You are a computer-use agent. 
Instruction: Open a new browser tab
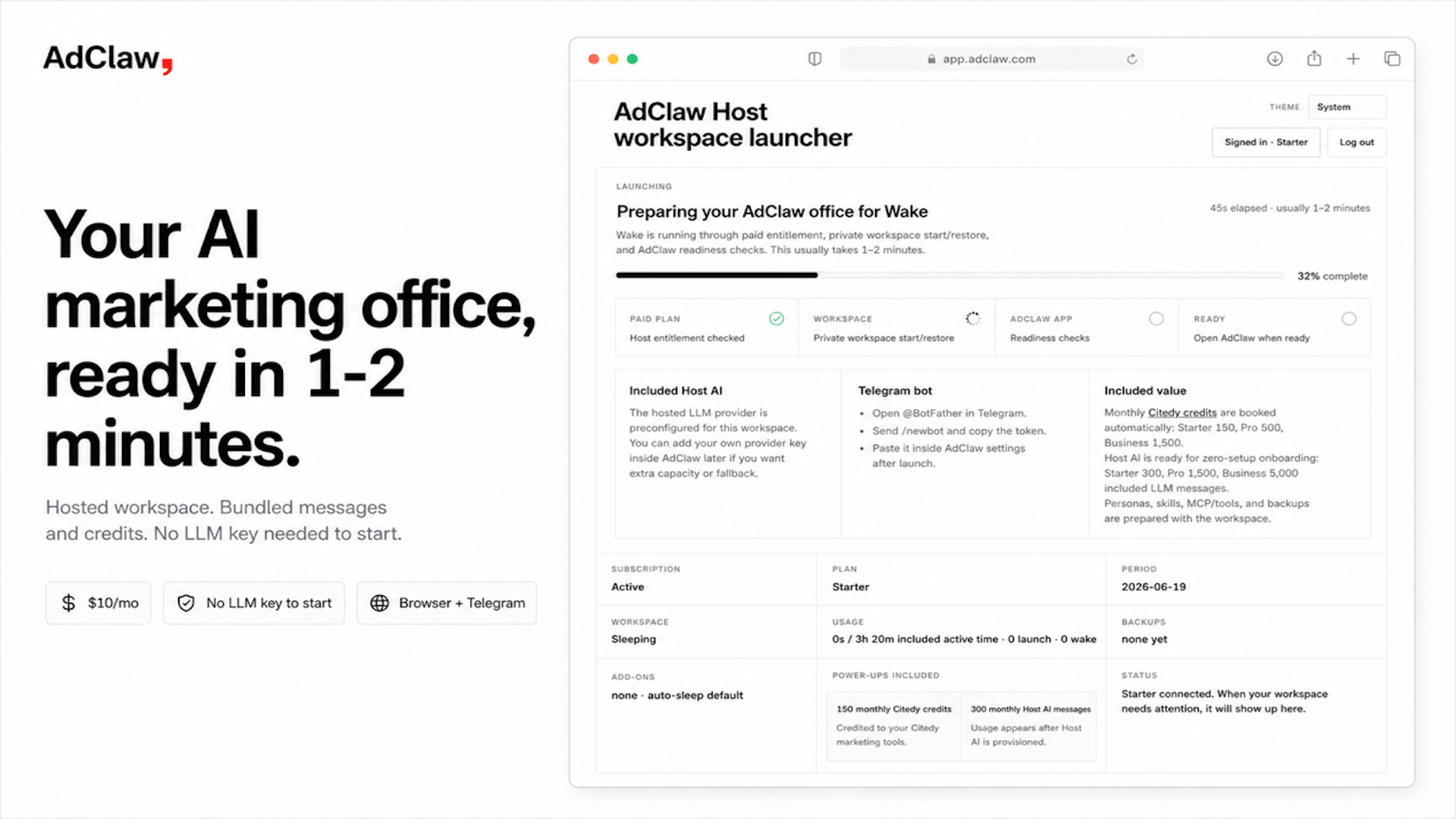coord(1353,59)
